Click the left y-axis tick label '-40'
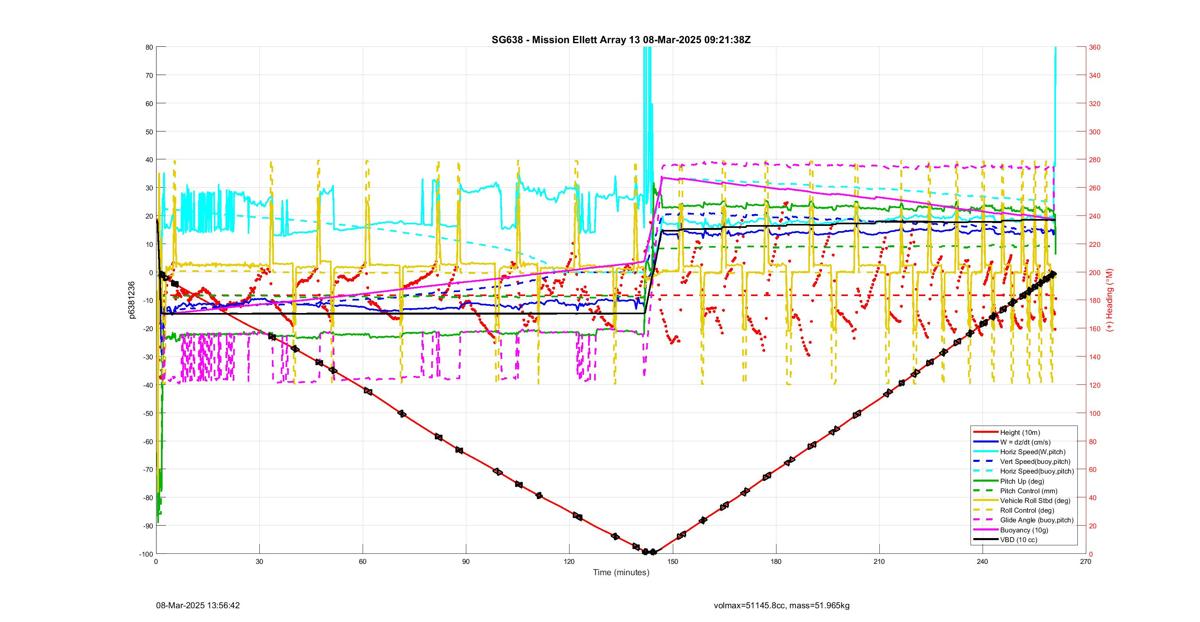Screen dimensions: 1200x622 147,385
